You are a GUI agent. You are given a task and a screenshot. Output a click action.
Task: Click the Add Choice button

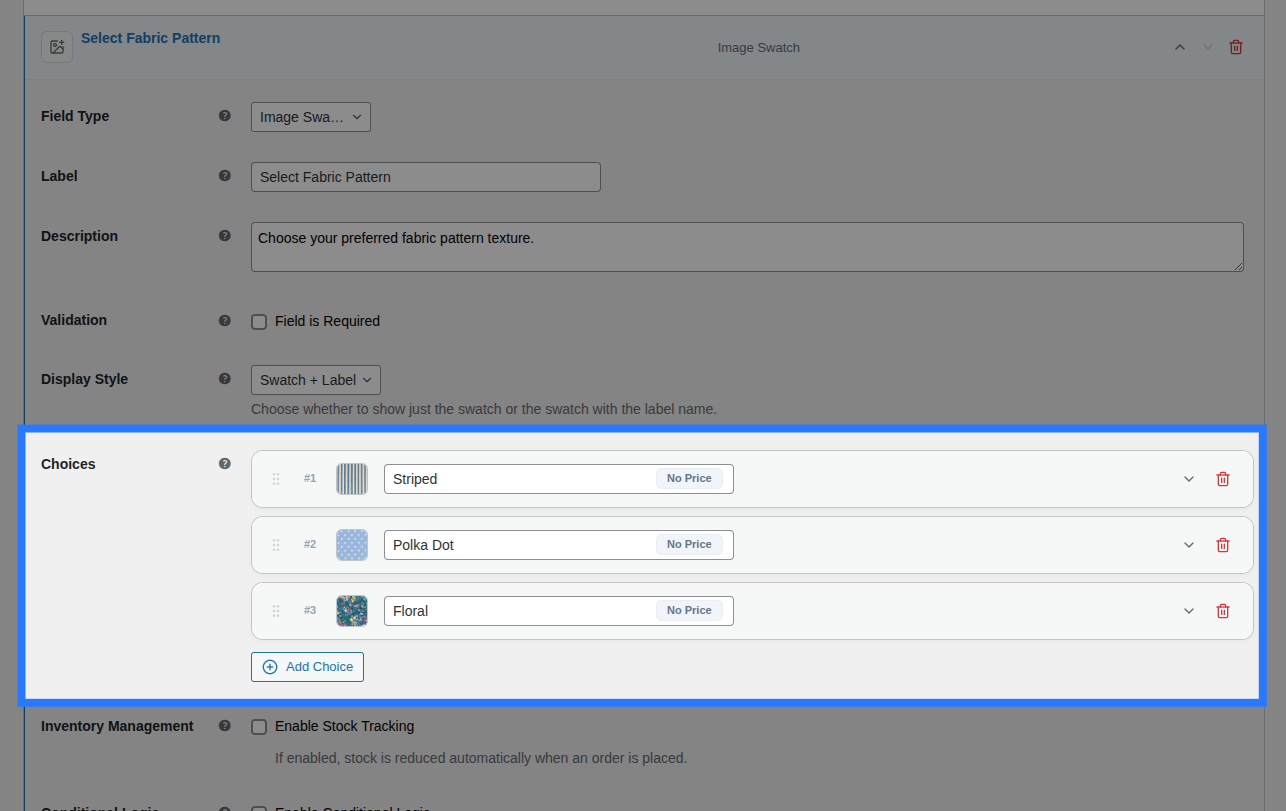tap(307, 667)
